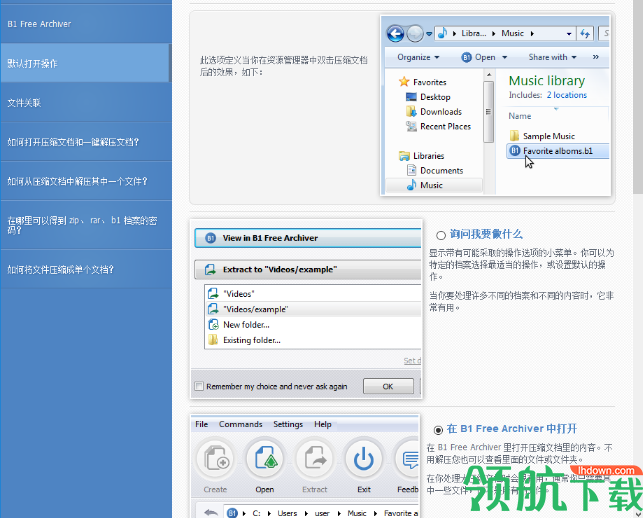Image resolution: width=643 pixels, height=518 pixels.
Task: Select the 询问我要做什么 radio button
Action: pos(441,235)
